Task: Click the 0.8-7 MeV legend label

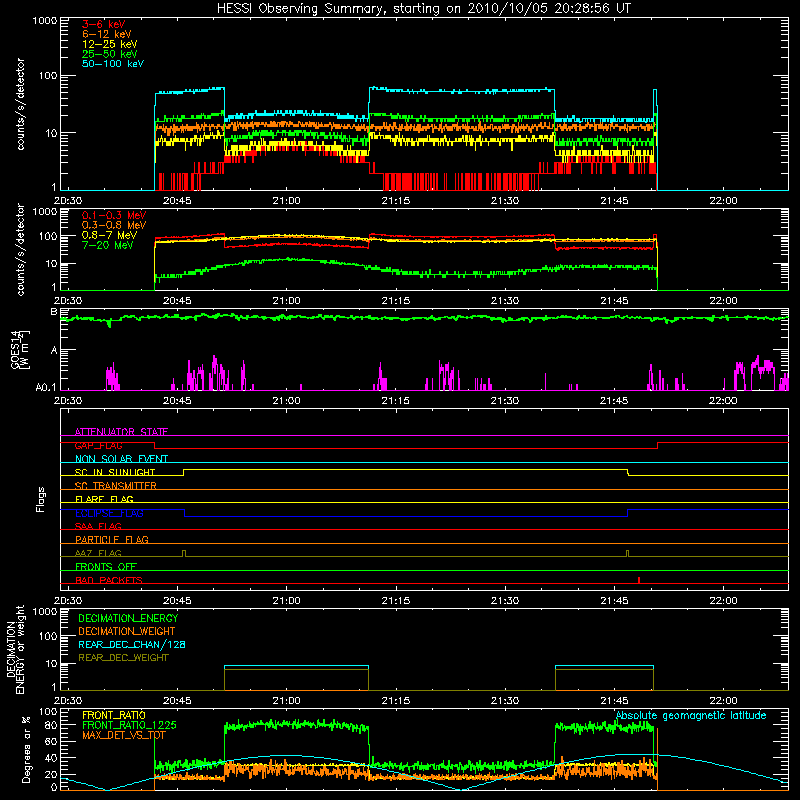Action: tap(109, 235)
